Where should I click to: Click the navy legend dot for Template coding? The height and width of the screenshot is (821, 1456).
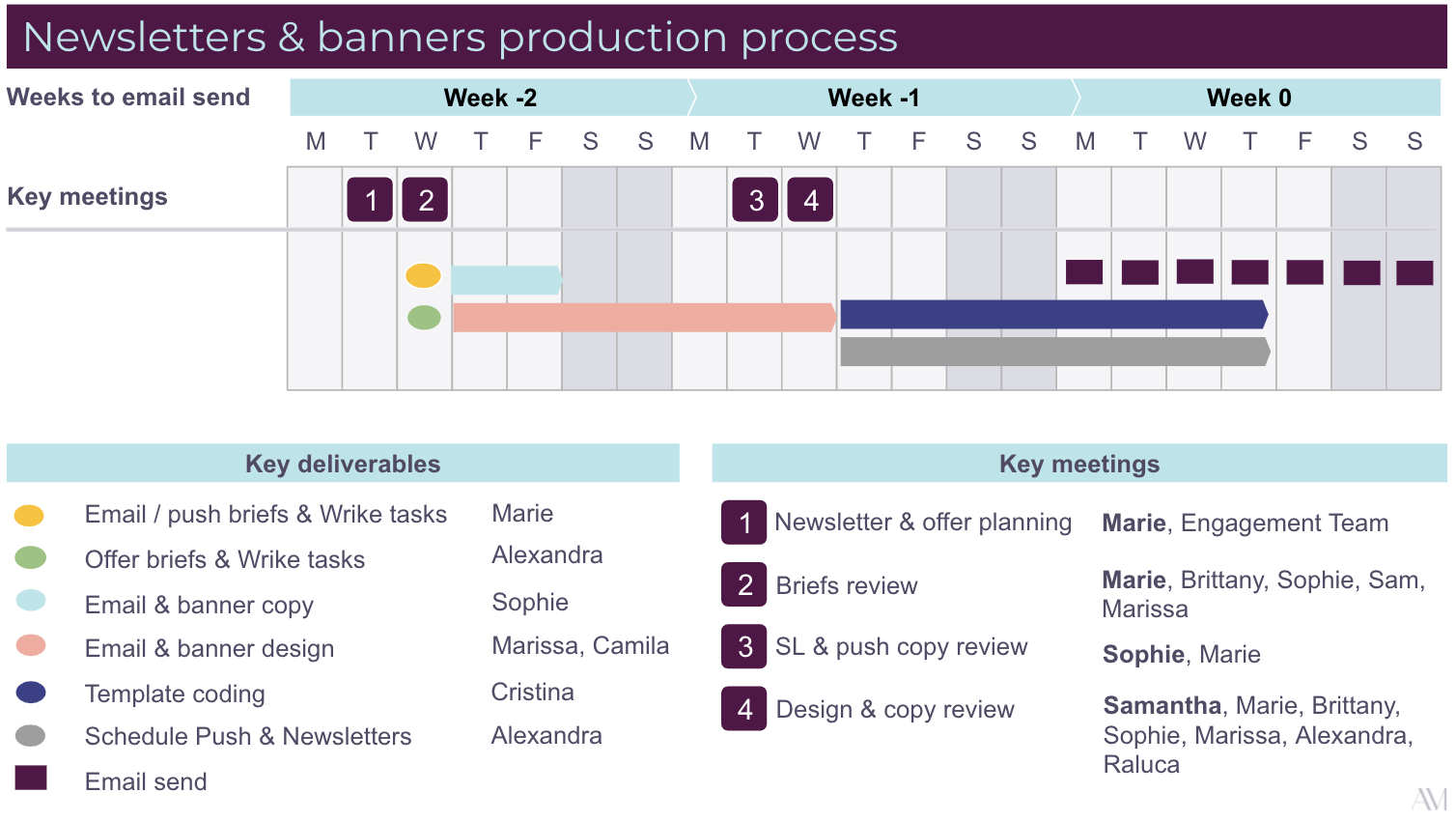31,693
